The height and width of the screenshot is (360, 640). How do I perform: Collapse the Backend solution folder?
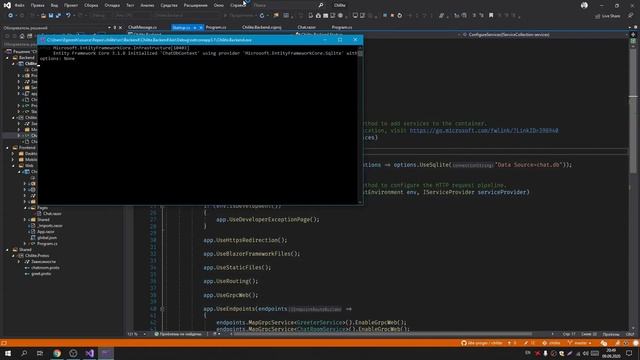click(x=7, y=58)
